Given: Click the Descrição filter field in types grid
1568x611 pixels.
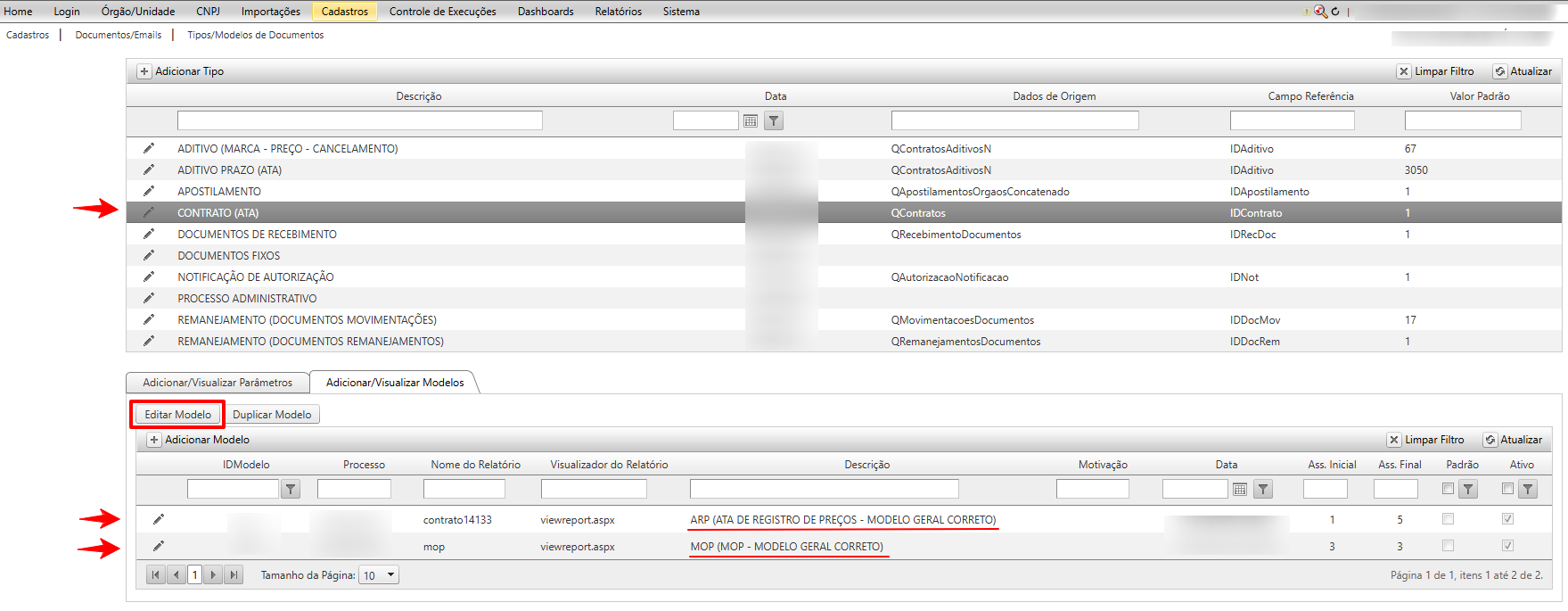Looking at the screenshot, I should tap(359, 120).
